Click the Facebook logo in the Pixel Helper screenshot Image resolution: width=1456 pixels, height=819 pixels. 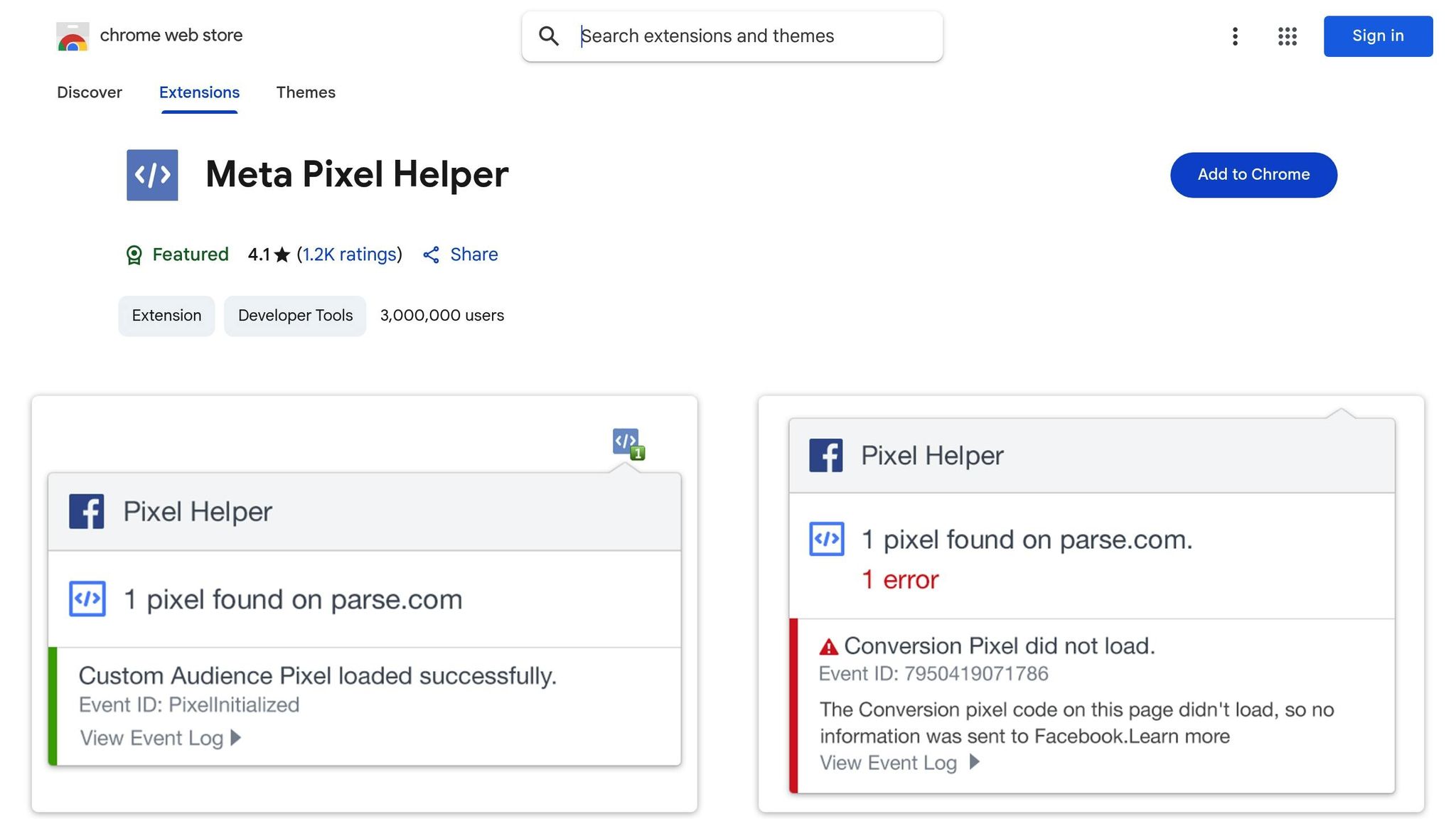coord(85,510)
